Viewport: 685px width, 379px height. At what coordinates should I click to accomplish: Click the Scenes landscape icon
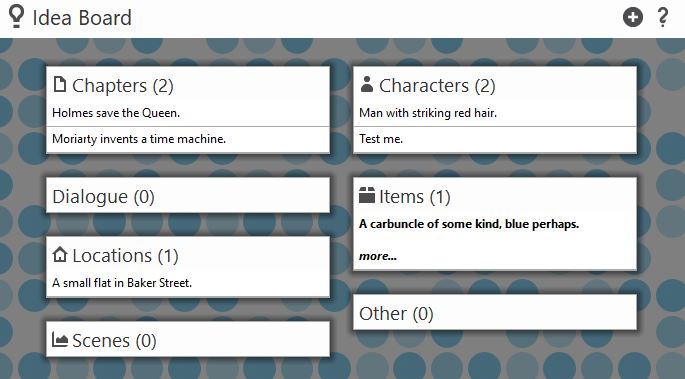coord(60,339)
